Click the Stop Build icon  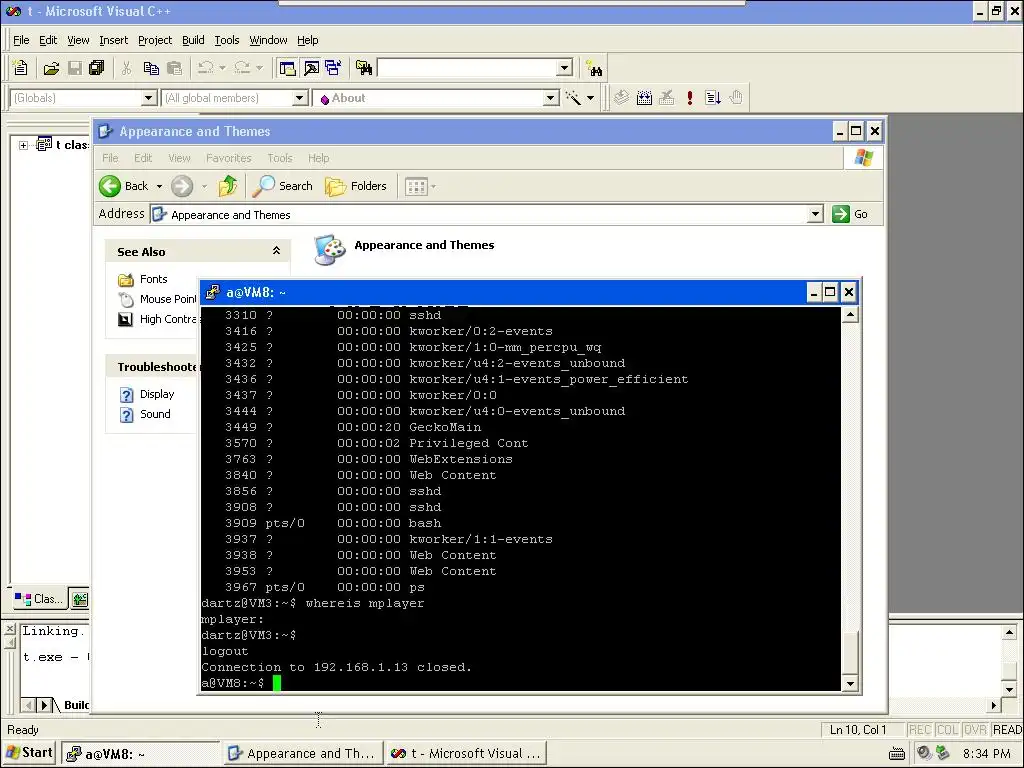coord(666,98)
